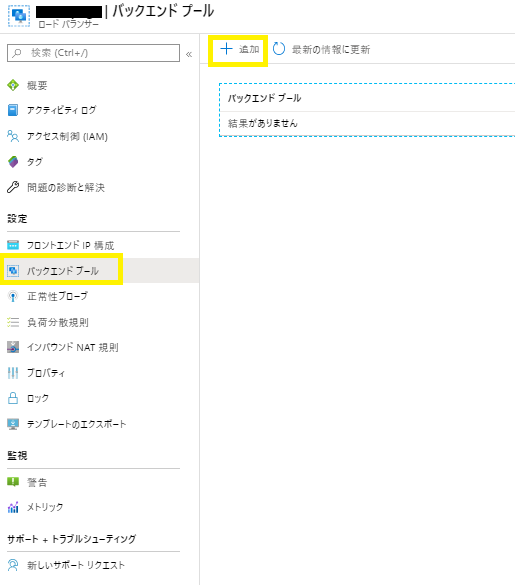Viewport: 515px width, 585px height.
Task: Click the 正常性プローブ probe icon
Action: point(13,296)
